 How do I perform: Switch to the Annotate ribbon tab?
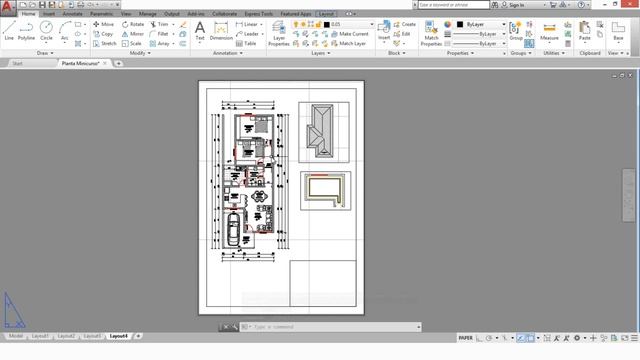[x=72, y=14]
